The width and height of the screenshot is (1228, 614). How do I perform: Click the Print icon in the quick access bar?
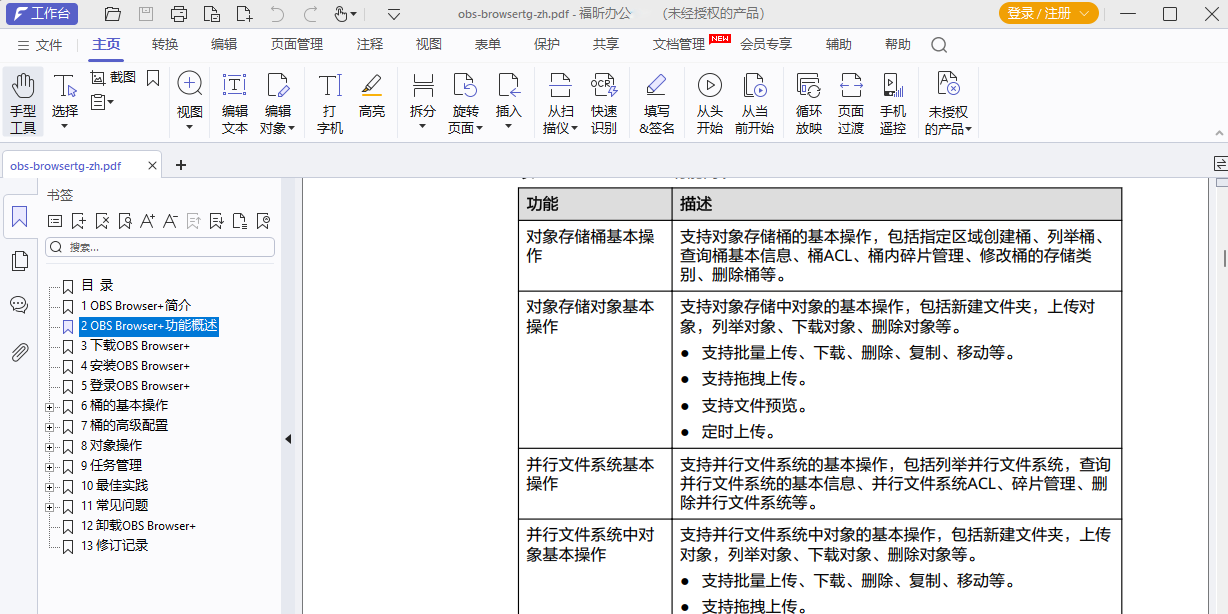[179, 14]
